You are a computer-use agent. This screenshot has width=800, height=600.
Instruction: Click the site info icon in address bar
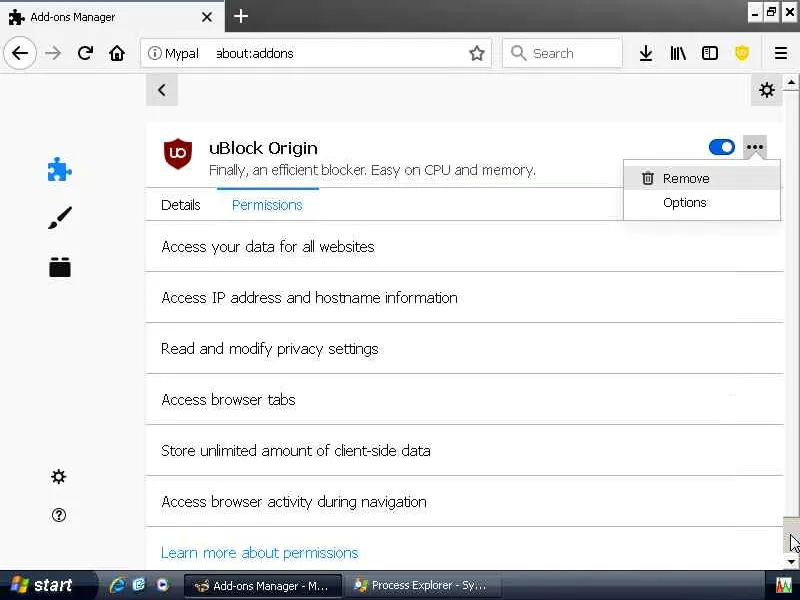pyautogui.click(x=155, y=53)
